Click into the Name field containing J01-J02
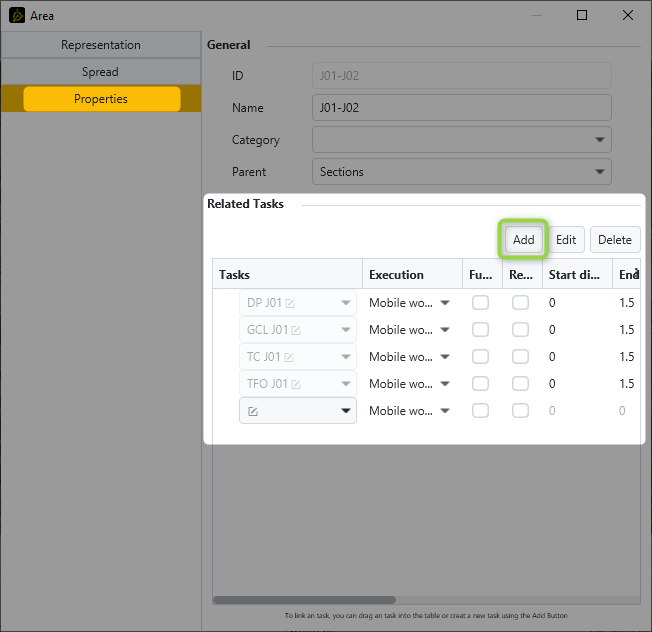This screenshot has height=632, width=652. pyautogui.click(x=461, y=108)
